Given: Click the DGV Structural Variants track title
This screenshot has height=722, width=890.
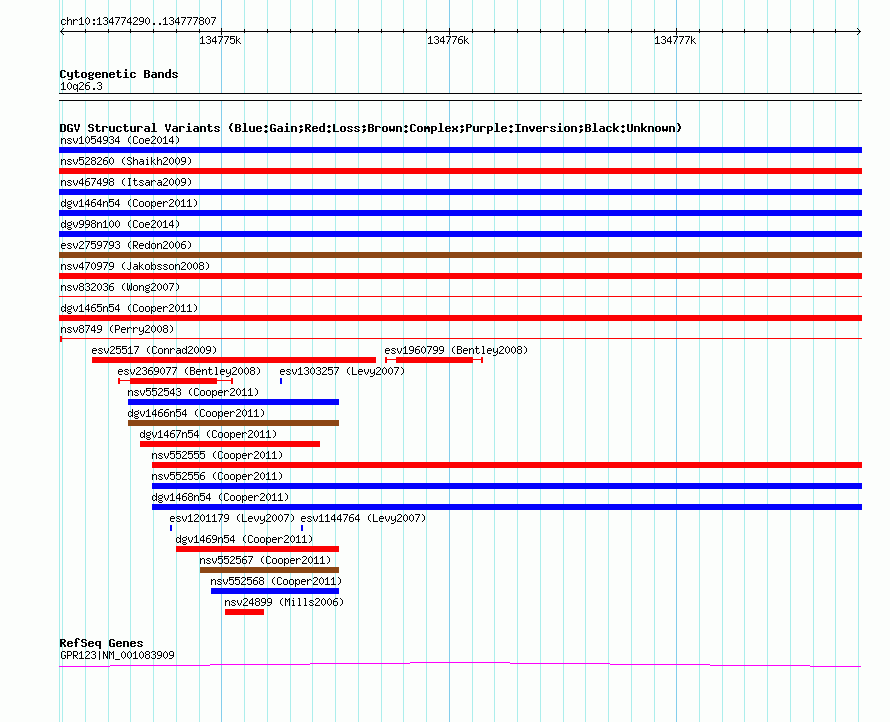Looking at the screenshot, I should (x=371, y=128).
